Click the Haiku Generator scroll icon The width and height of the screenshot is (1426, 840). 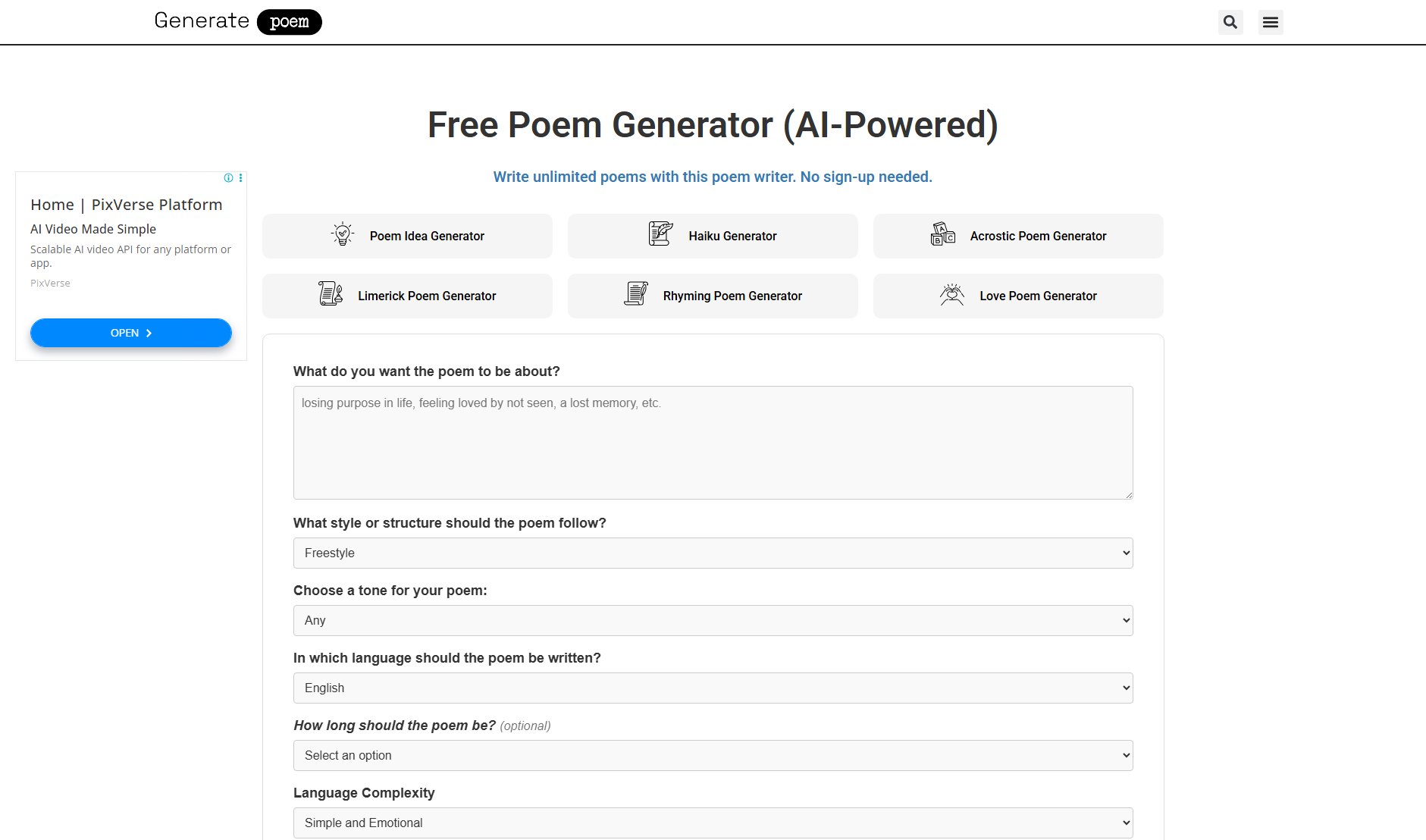(x=660, y=234)
